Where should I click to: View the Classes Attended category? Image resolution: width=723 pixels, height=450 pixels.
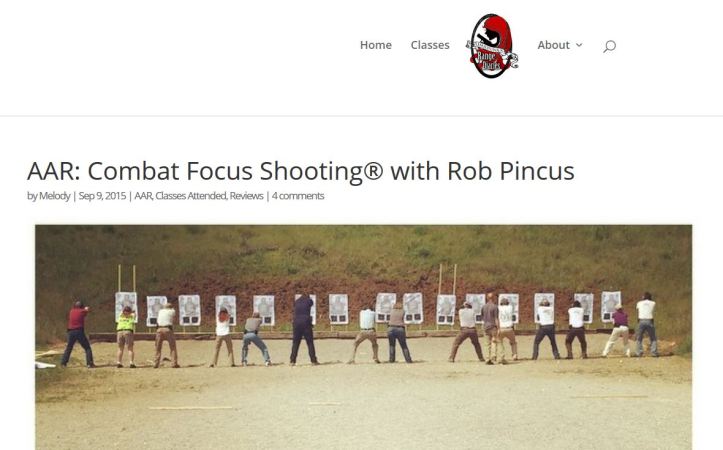point(190,196)
